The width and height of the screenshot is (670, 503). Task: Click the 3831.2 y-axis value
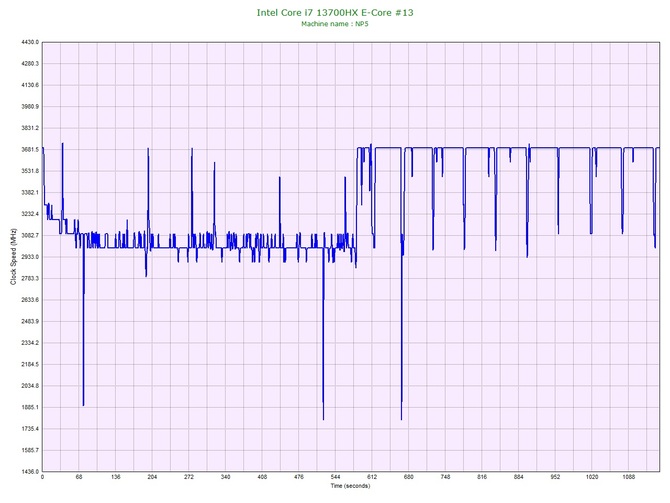coord(30,128)
